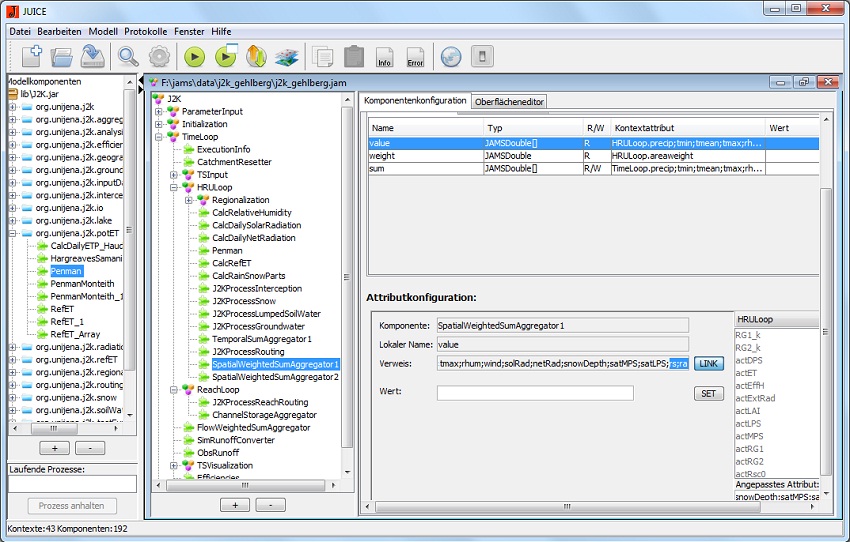This screenshot has height=542, width=850.
Task: Expand the org.unijena.j2k.lake library node
Action: click(12, 220)
